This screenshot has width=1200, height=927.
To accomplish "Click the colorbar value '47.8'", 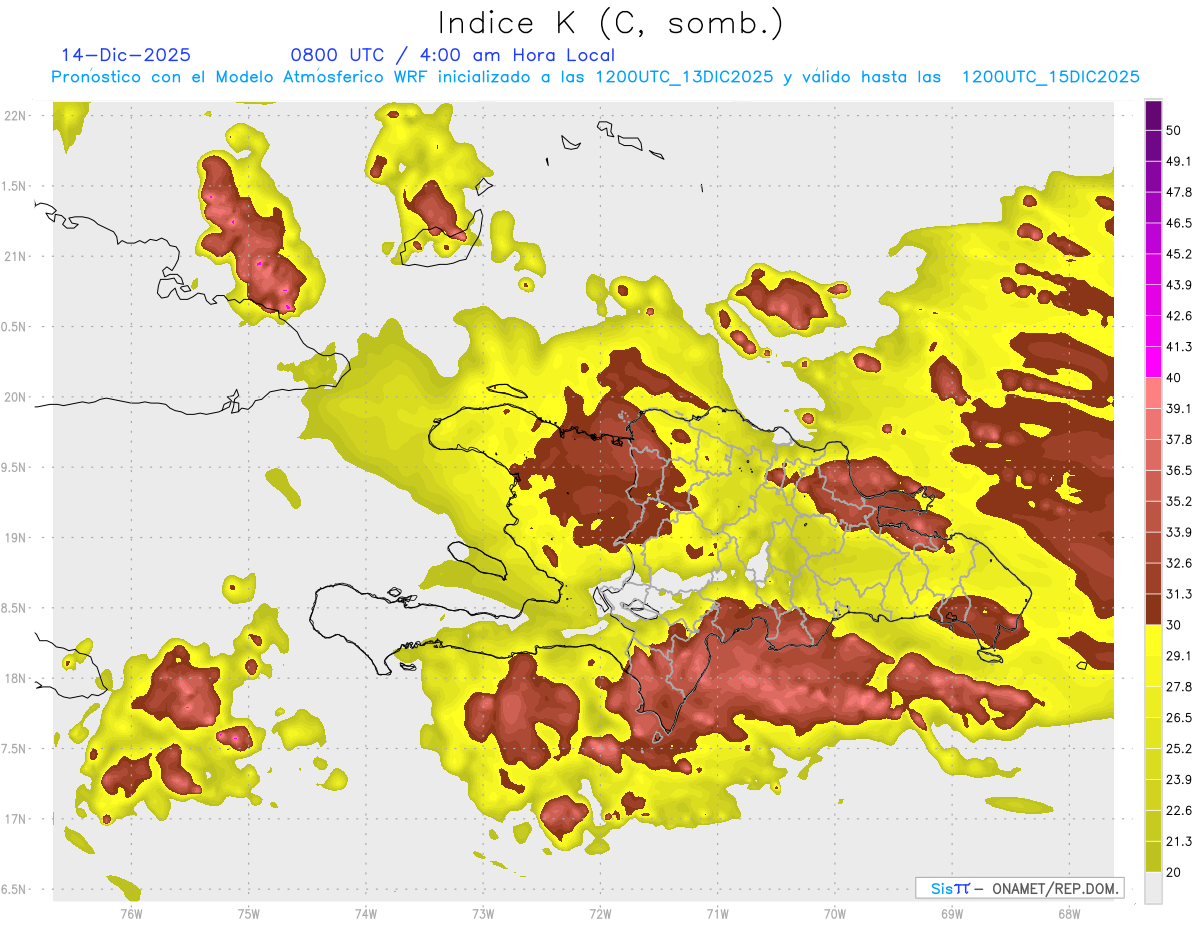I will [1179, 192].
